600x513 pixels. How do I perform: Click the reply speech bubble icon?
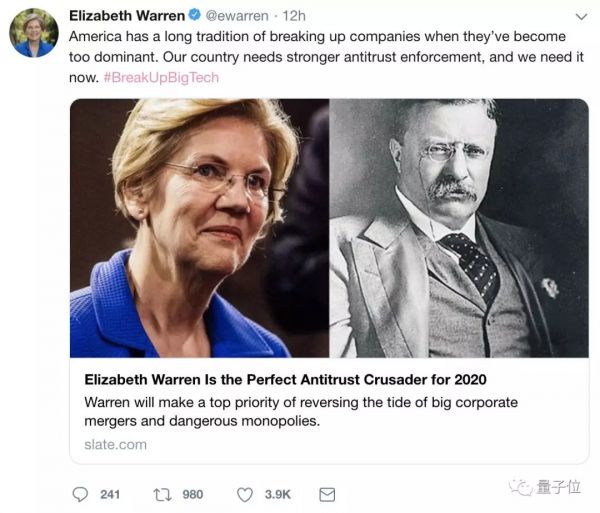pos(81,494)
